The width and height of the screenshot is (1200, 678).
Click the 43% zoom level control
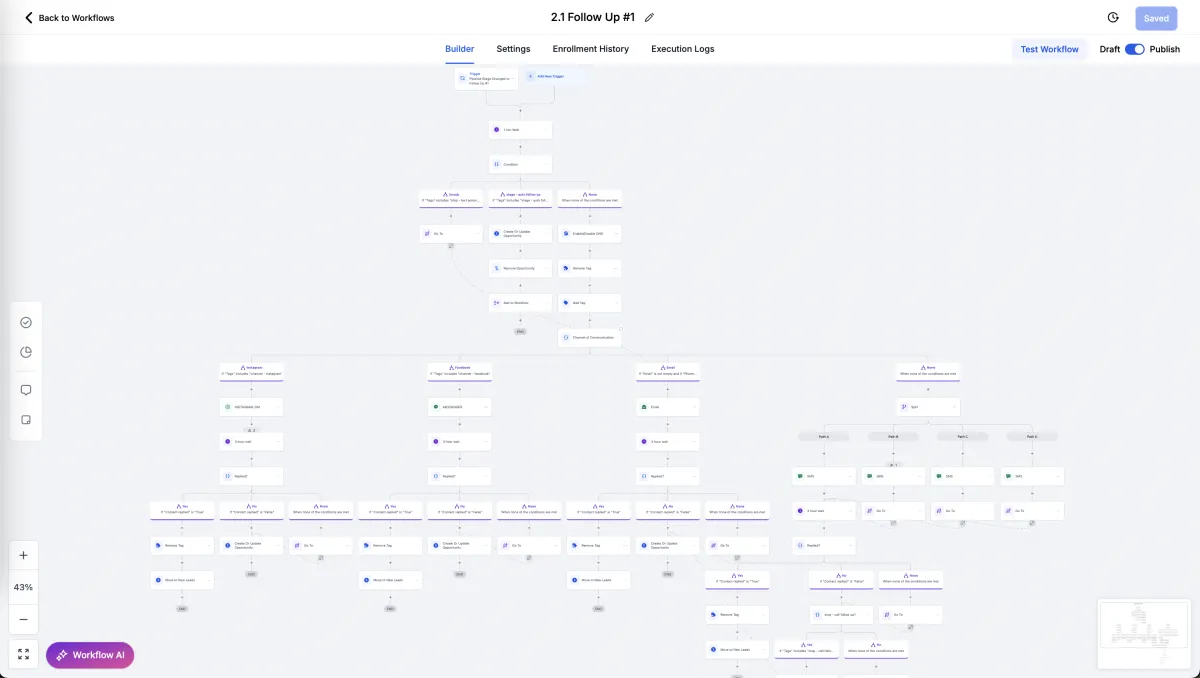pos(23,587)
